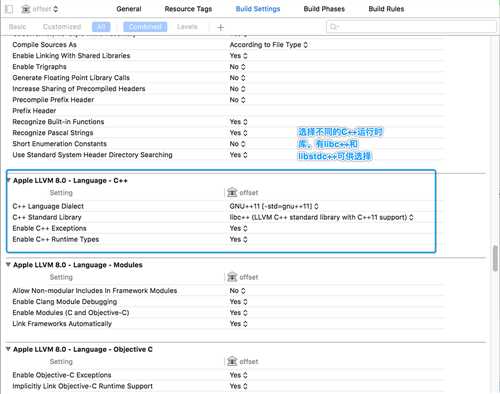
Task: Change Enable Clang Module Debugging value
Action: tap(238, 301)
